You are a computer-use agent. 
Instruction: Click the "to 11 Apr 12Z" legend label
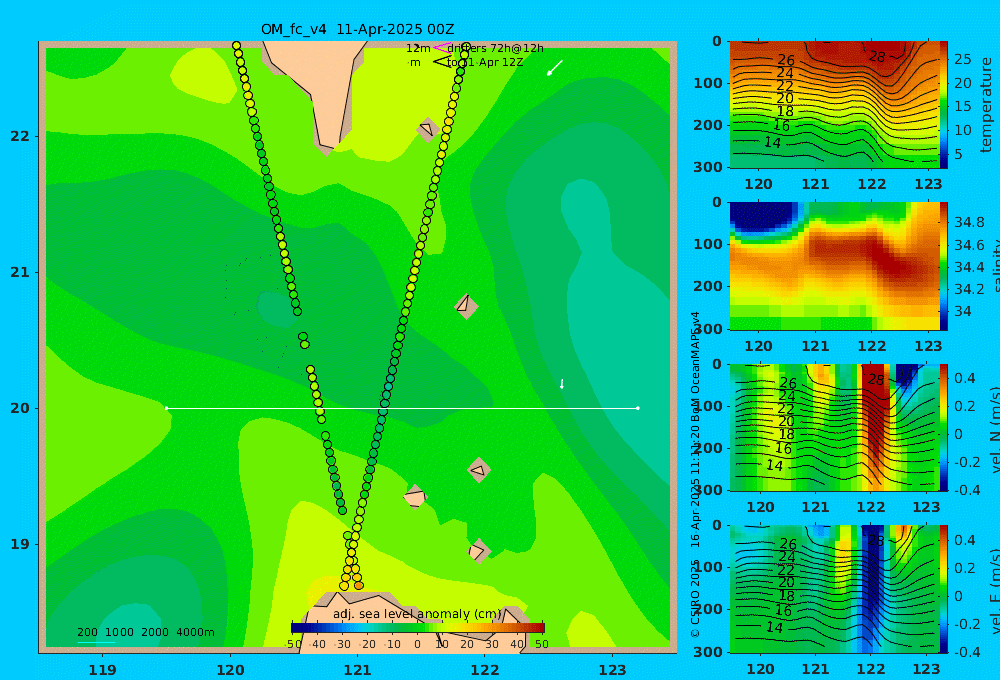click(x=485, y=63)
